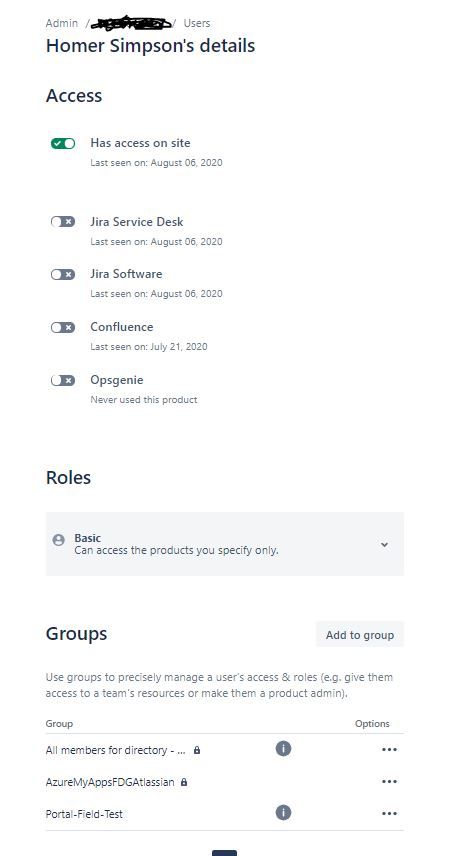Enable Jira Service Desk access toggle
This screenshot has width=450, height=856.
(63, 222)
